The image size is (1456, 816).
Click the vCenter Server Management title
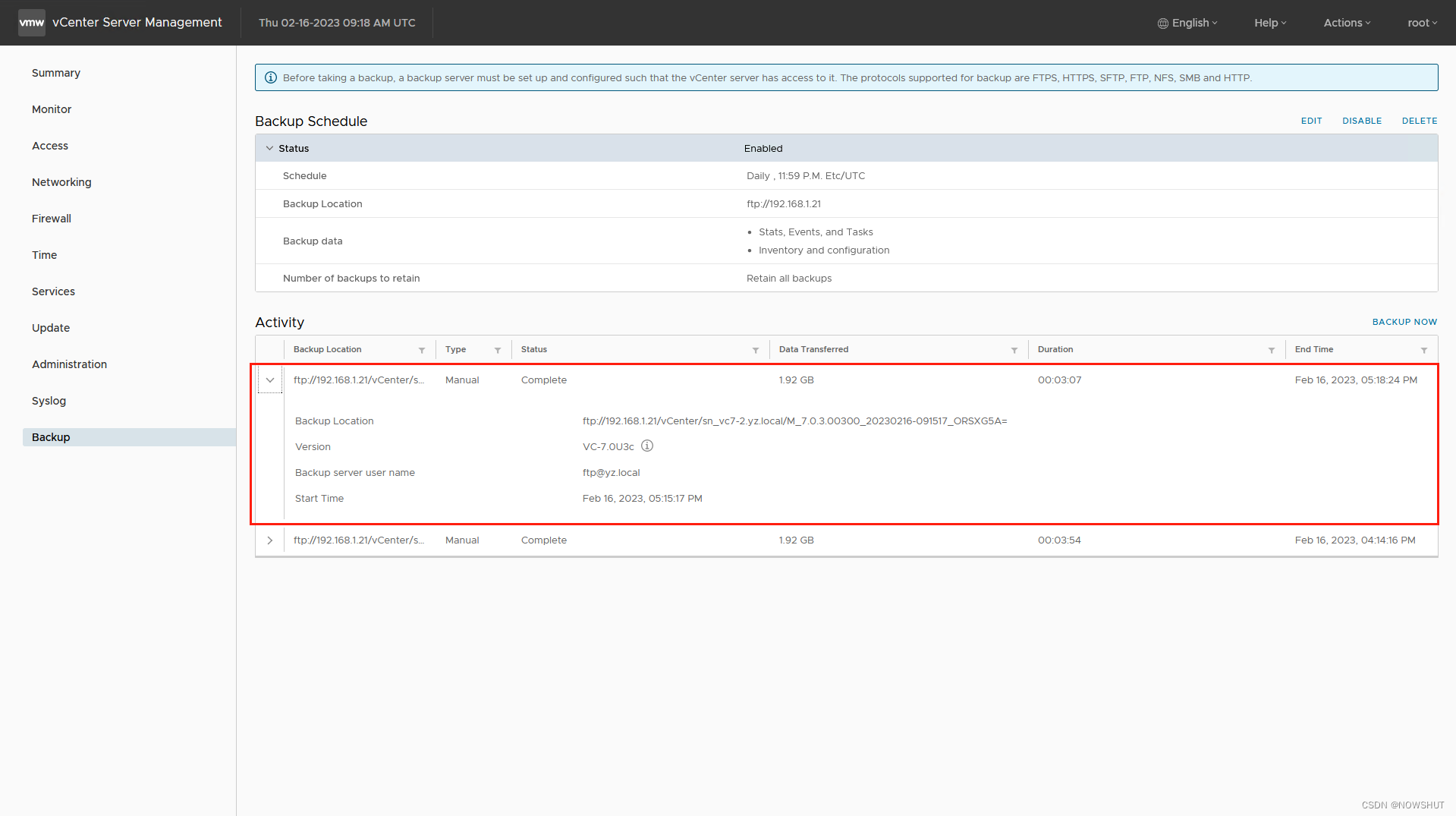point(137,23)
